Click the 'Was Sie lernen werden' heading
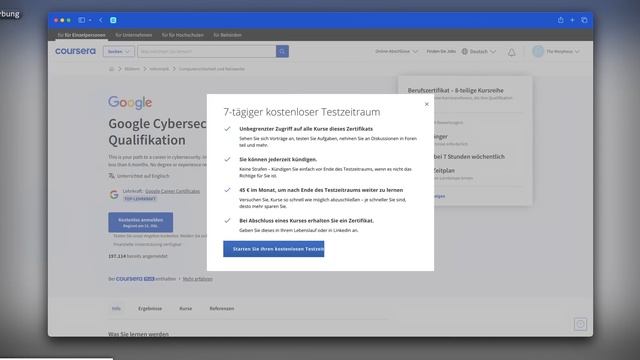640x360 pixels. (138, 334)
